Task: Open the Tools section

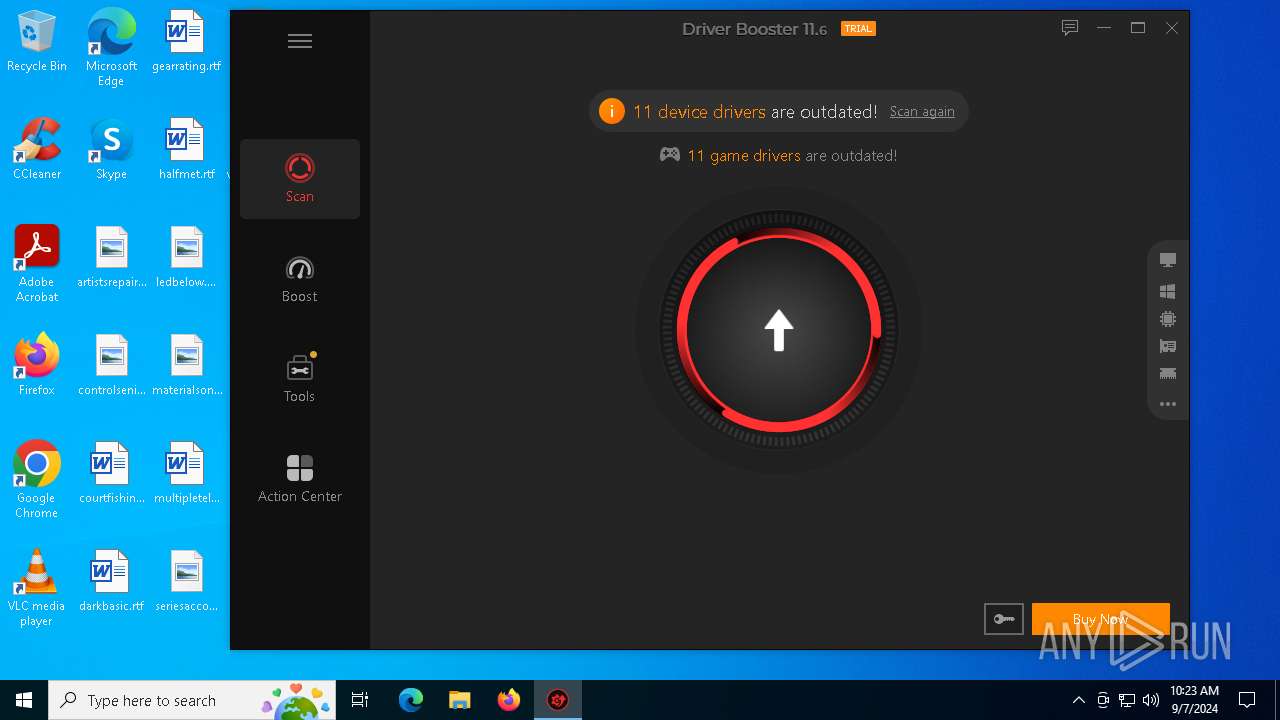Action: pos(300,379)
